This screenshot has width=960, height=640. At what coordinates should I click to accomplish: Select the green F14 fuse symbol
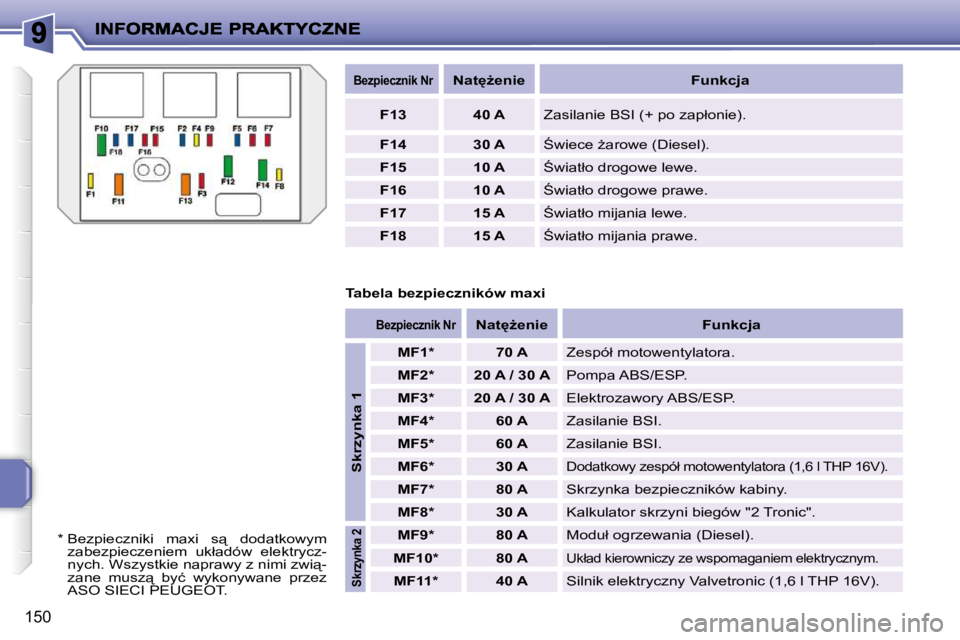coord(263,170)
